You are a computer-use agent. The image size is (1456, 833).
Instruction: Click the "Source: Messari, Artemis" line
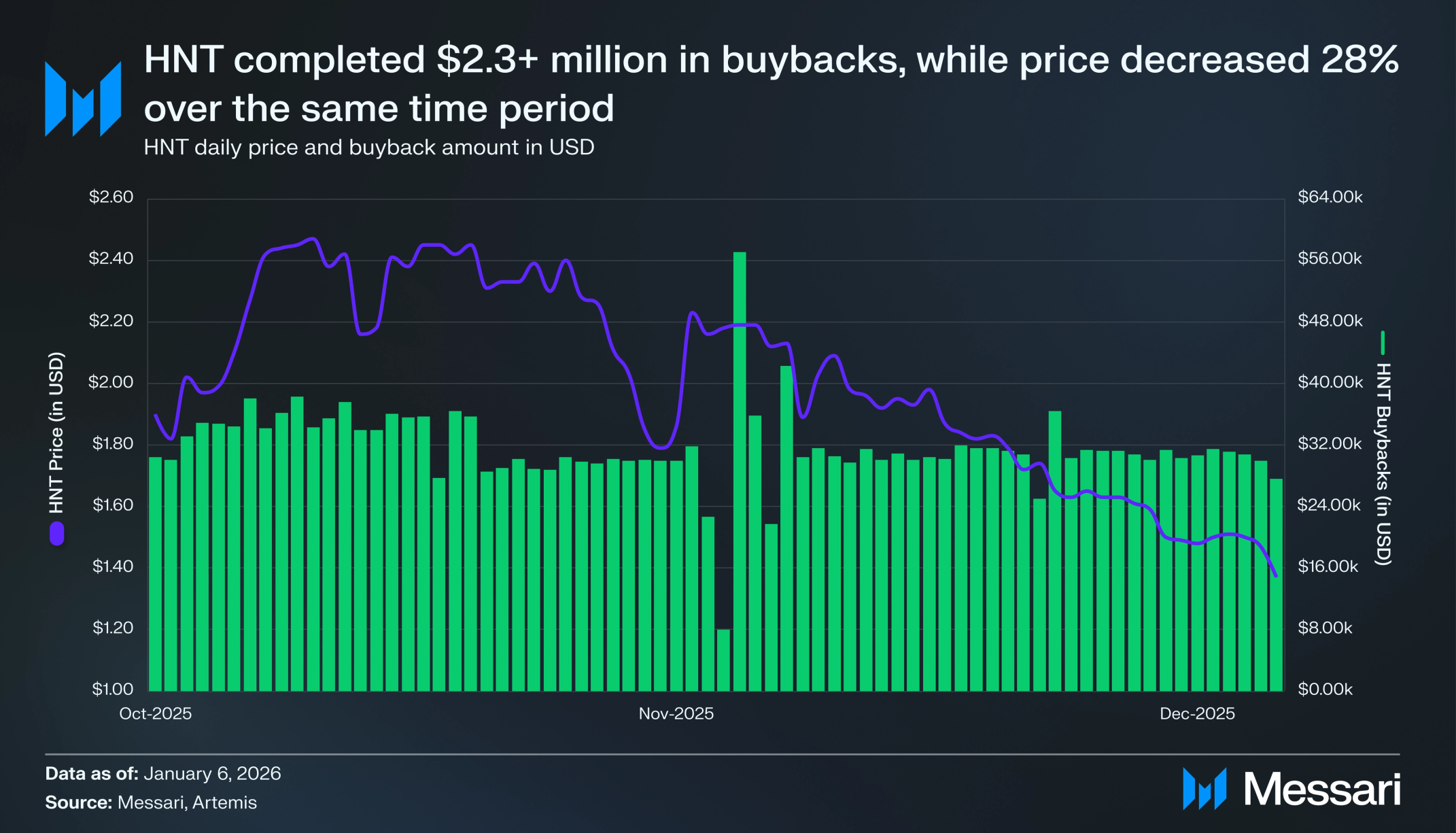(x=151, y=803)
